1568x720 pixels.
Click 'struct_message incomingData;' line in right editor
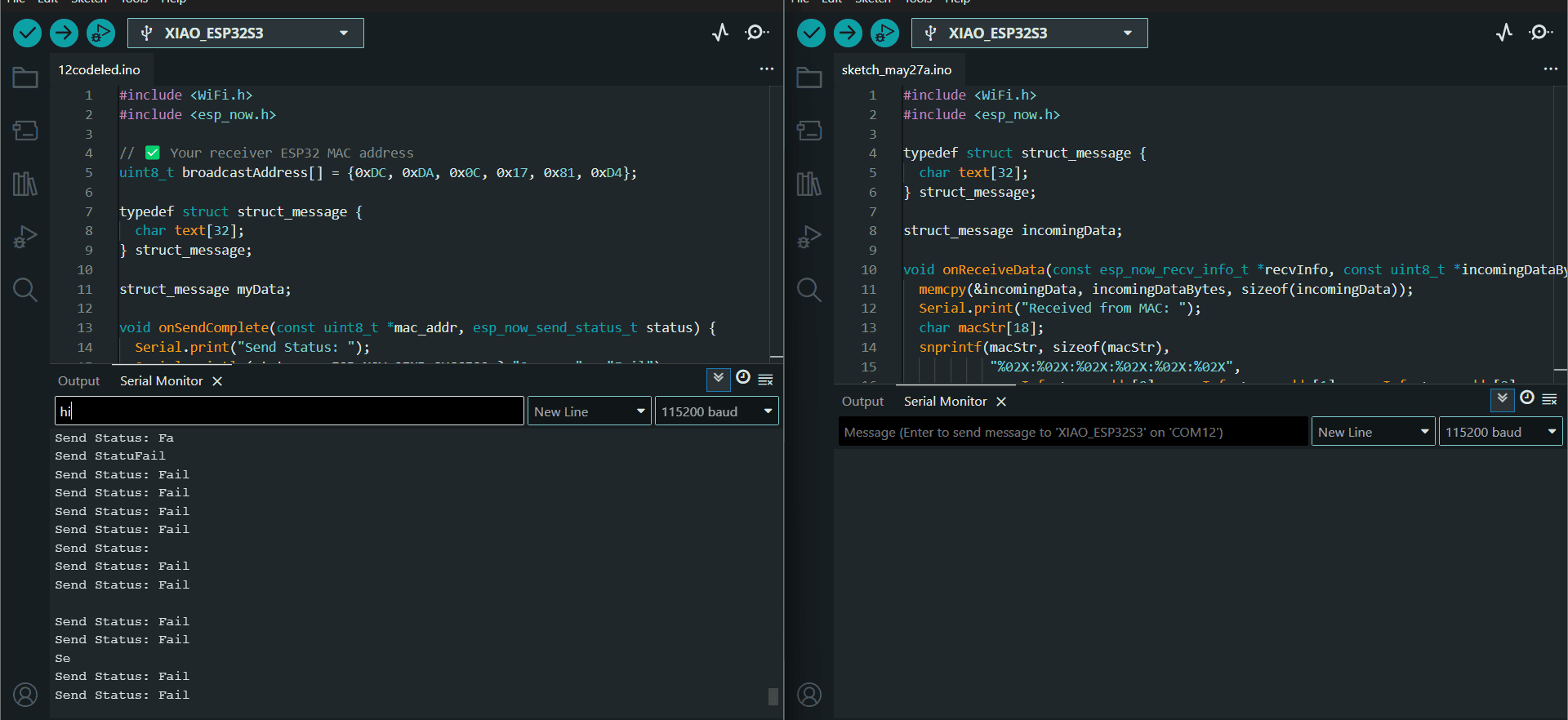(1013, 230)
